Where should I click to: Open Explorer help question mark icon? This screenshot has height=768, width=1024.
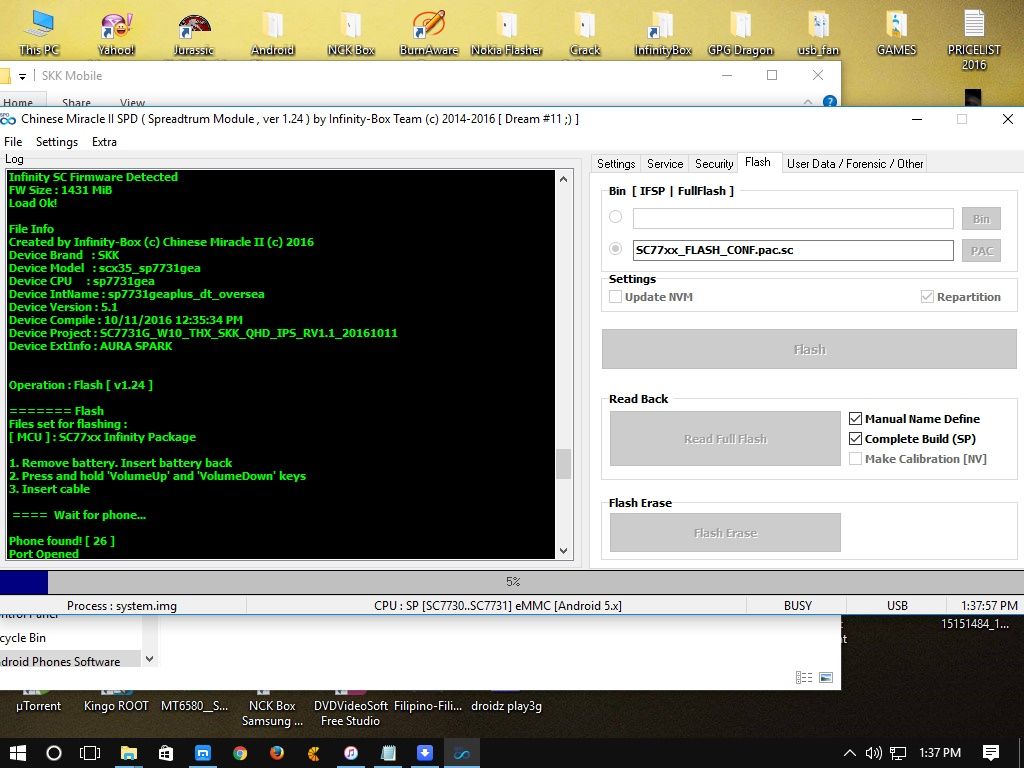click(829, 101)
